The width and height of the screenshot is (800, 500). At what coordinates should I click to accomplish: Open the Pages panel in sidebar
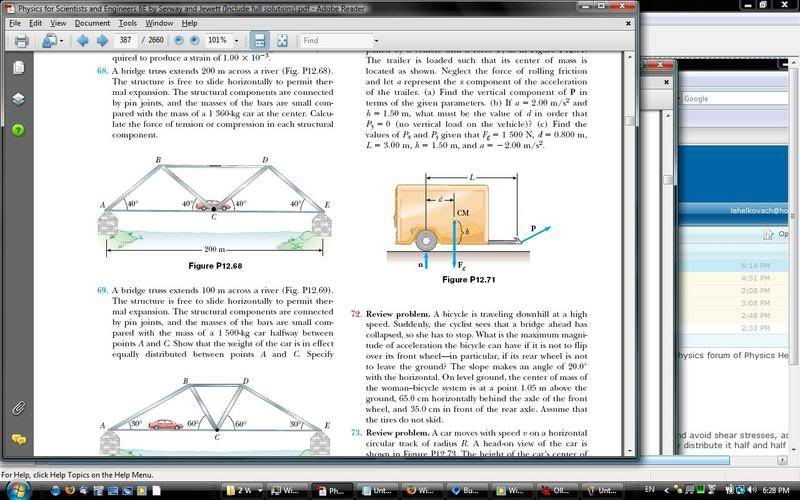click(18, 68)
